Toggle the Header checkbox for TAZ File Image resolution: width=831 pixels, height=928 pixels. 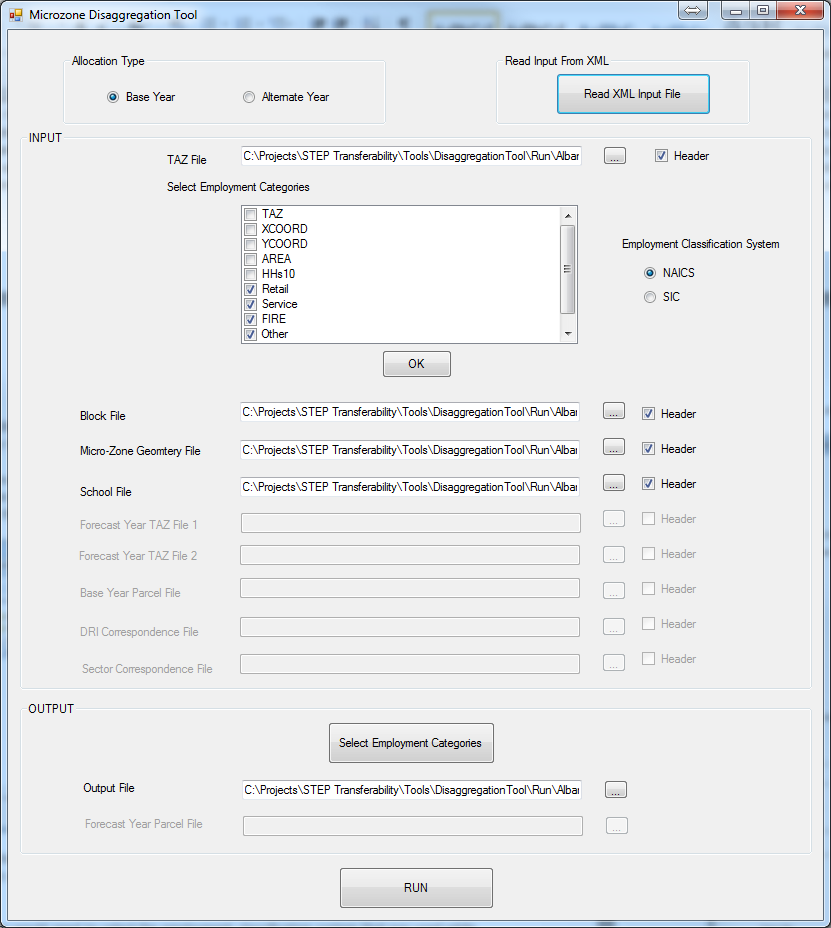click(661, 156)
